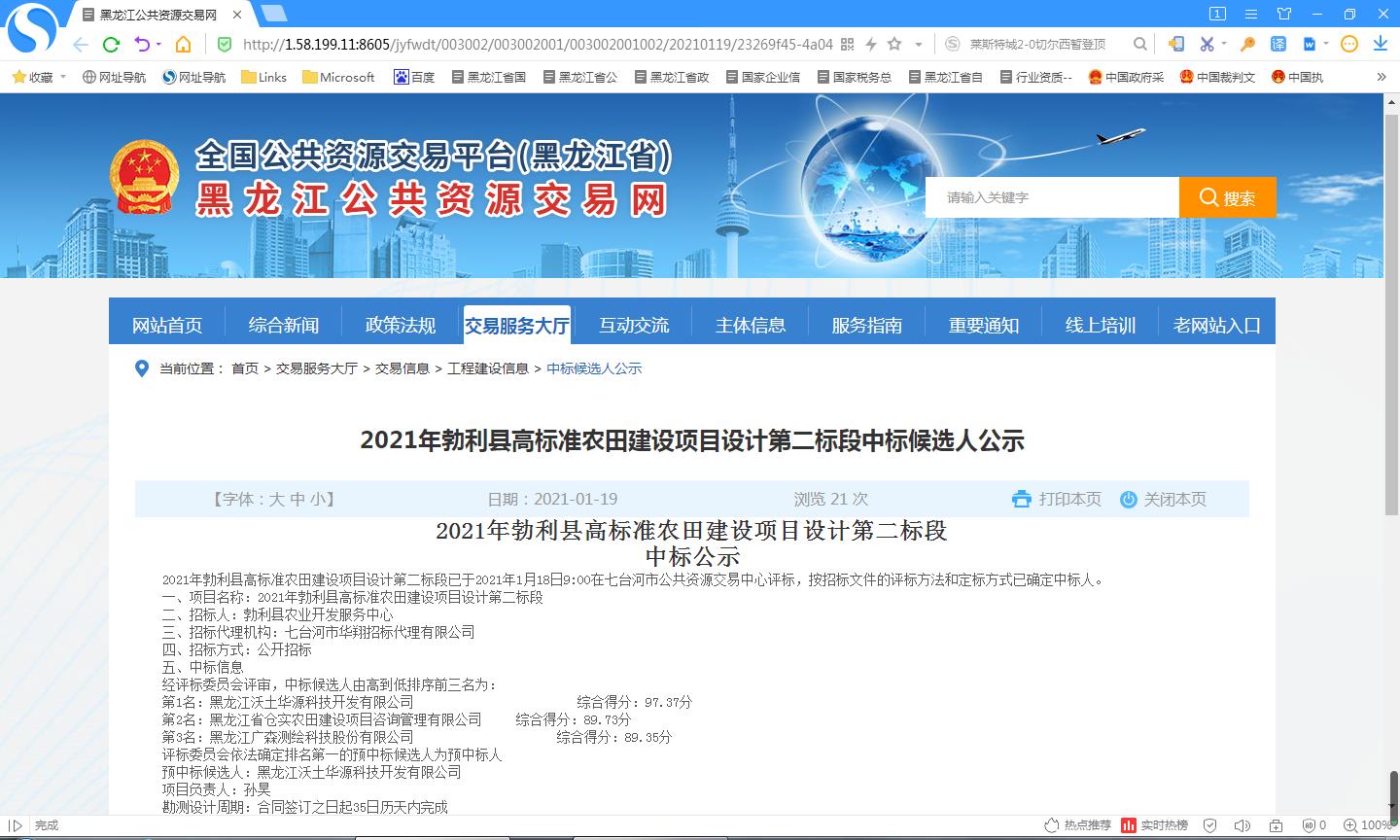Click the scissors screenshot tool icon
This screenshot has height=840, width=1400.
[x=1207, y=44]
